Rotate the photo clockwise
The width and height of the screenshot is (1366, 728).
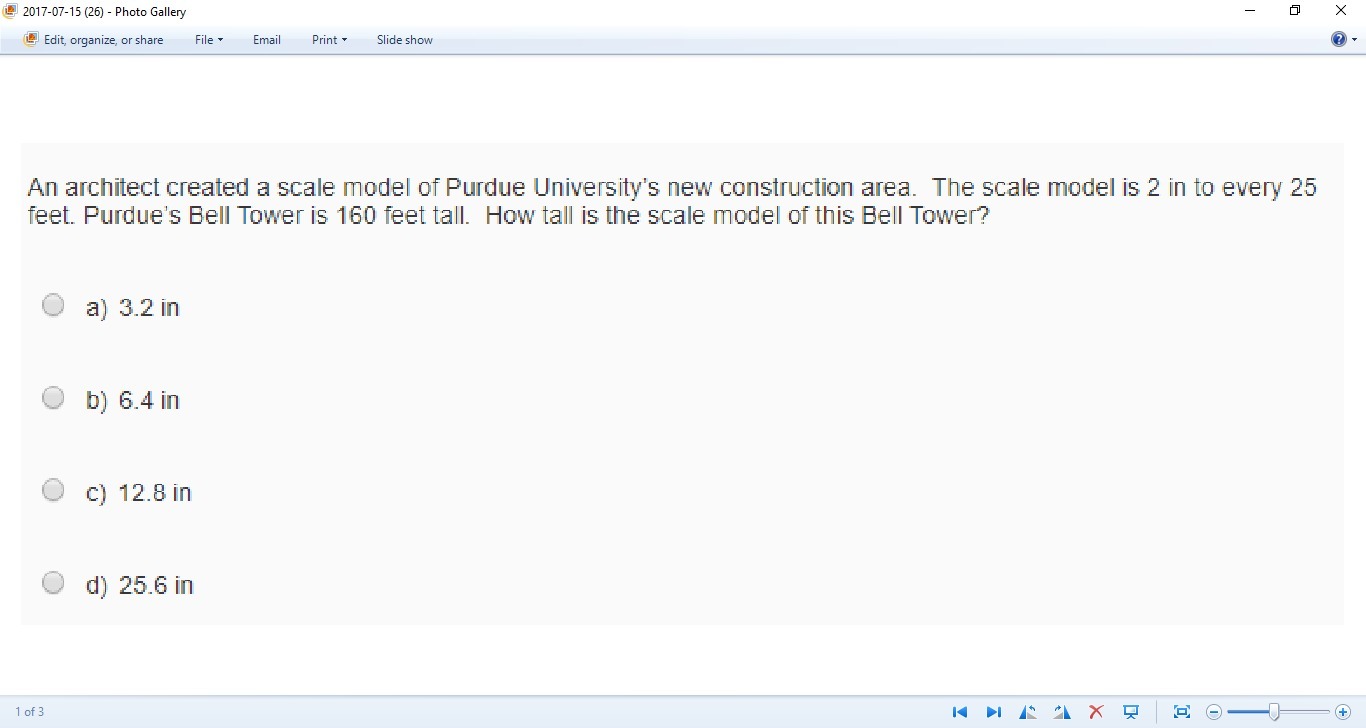pos(1062,712)
